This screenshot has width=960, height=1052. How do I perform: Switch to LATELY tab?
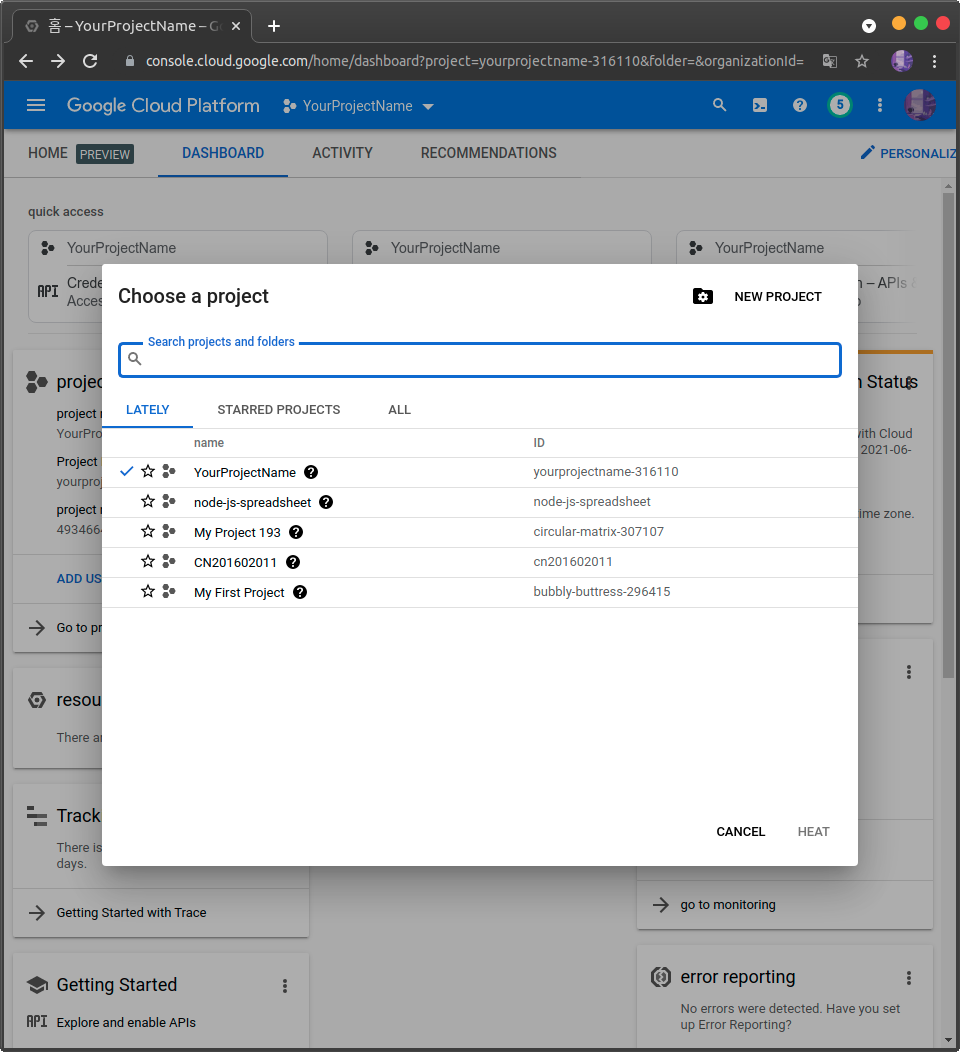[148, 410]
